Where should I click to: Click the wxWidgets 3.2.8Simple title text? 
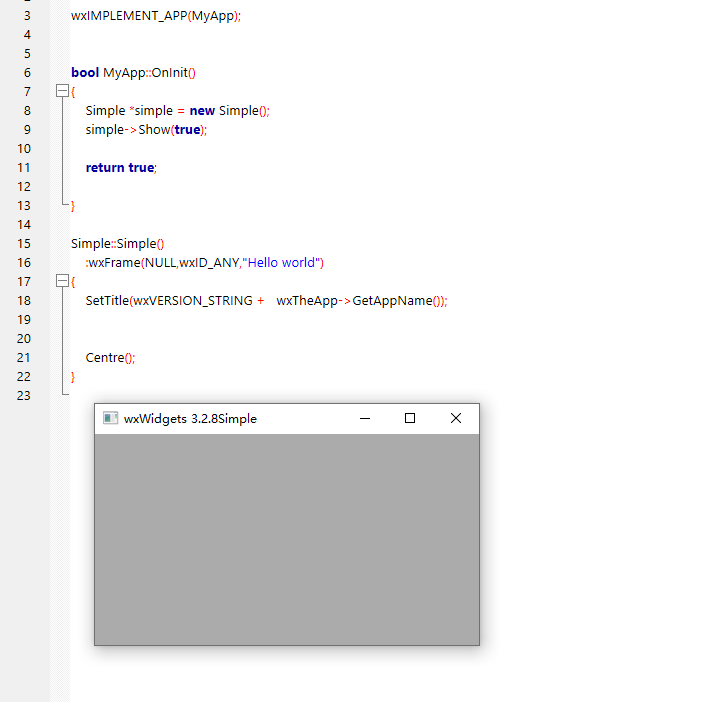[x=190, y=419]
